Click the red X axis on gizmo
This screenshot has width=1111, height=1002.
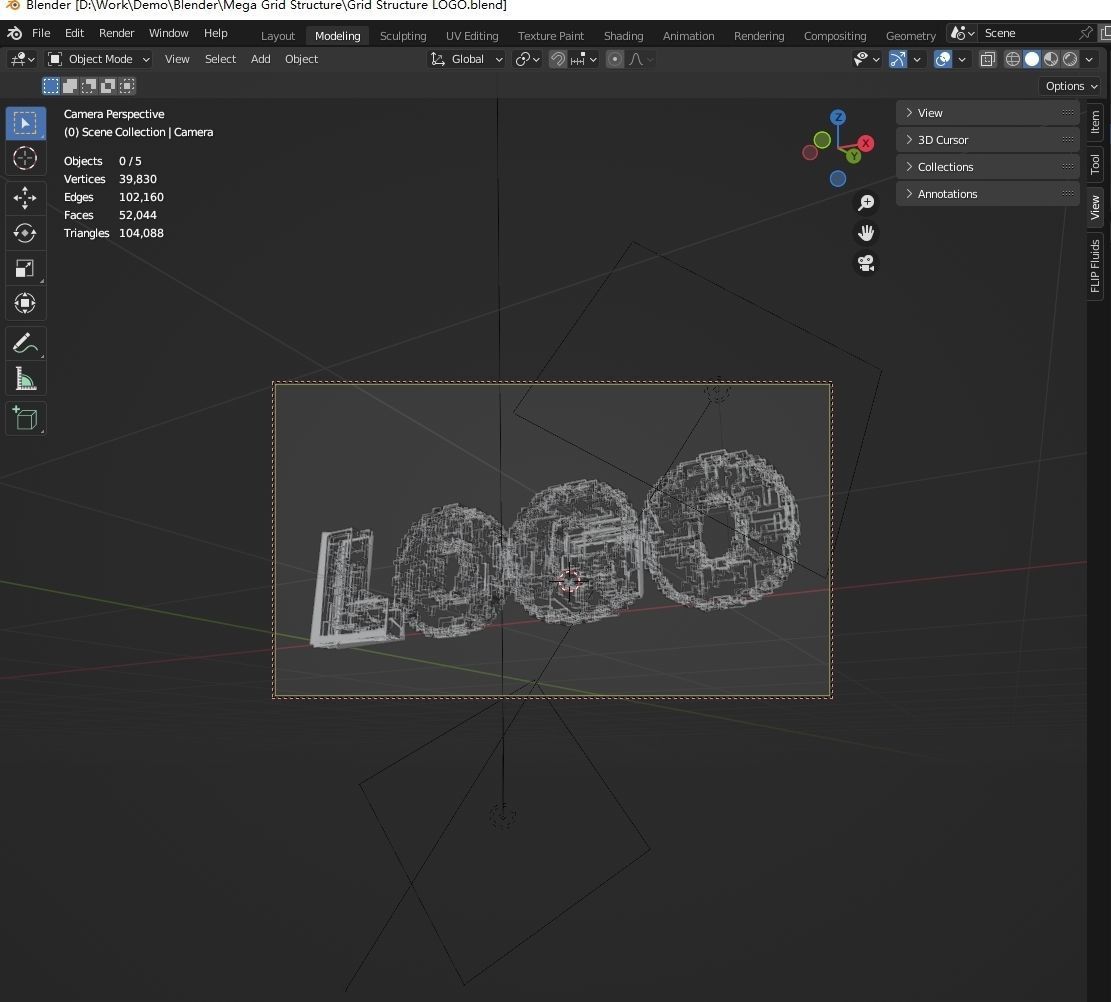click(x=865, y=143)
